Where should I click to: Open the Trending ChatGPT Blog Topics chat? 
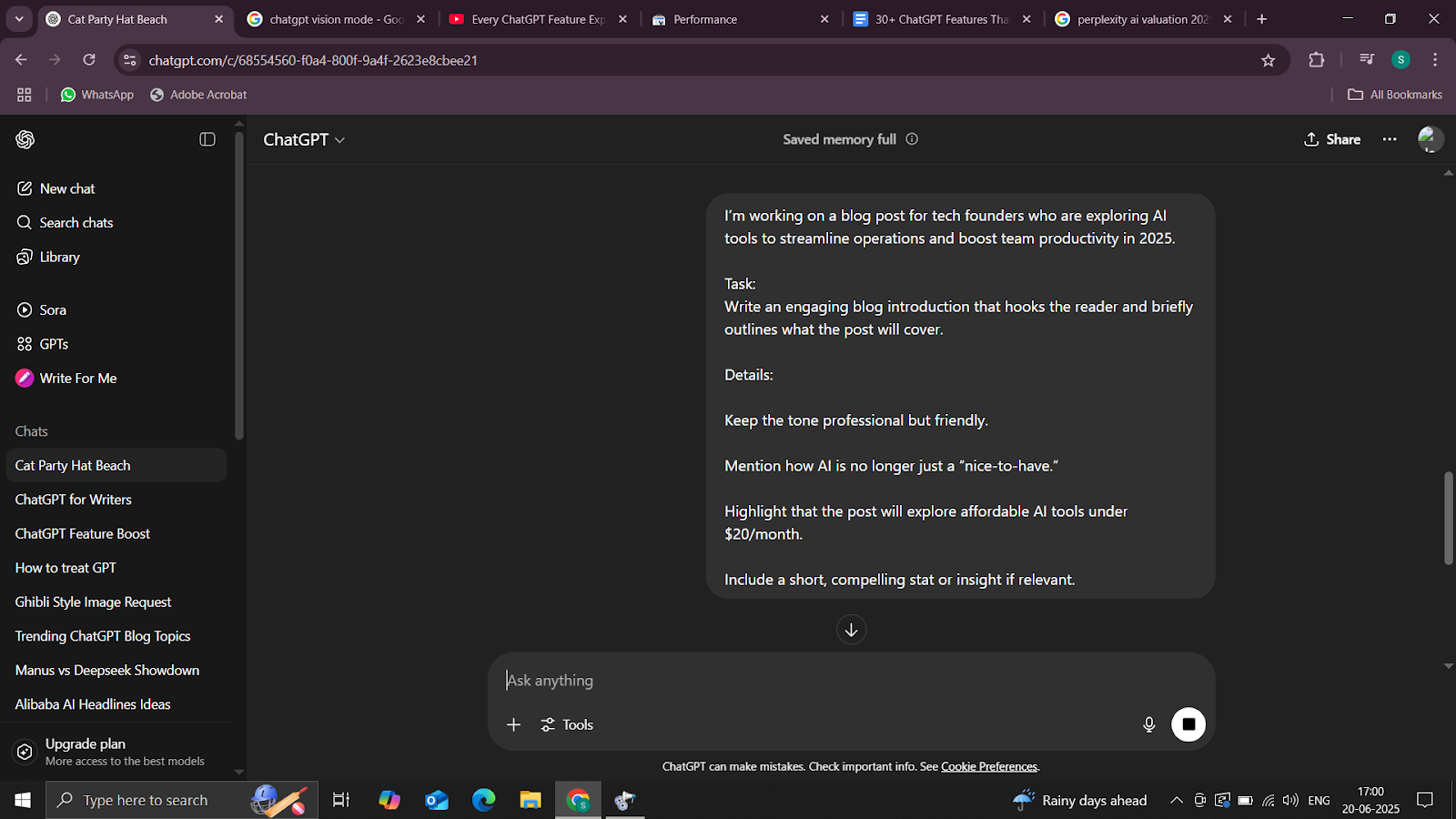tap(116, 636)
